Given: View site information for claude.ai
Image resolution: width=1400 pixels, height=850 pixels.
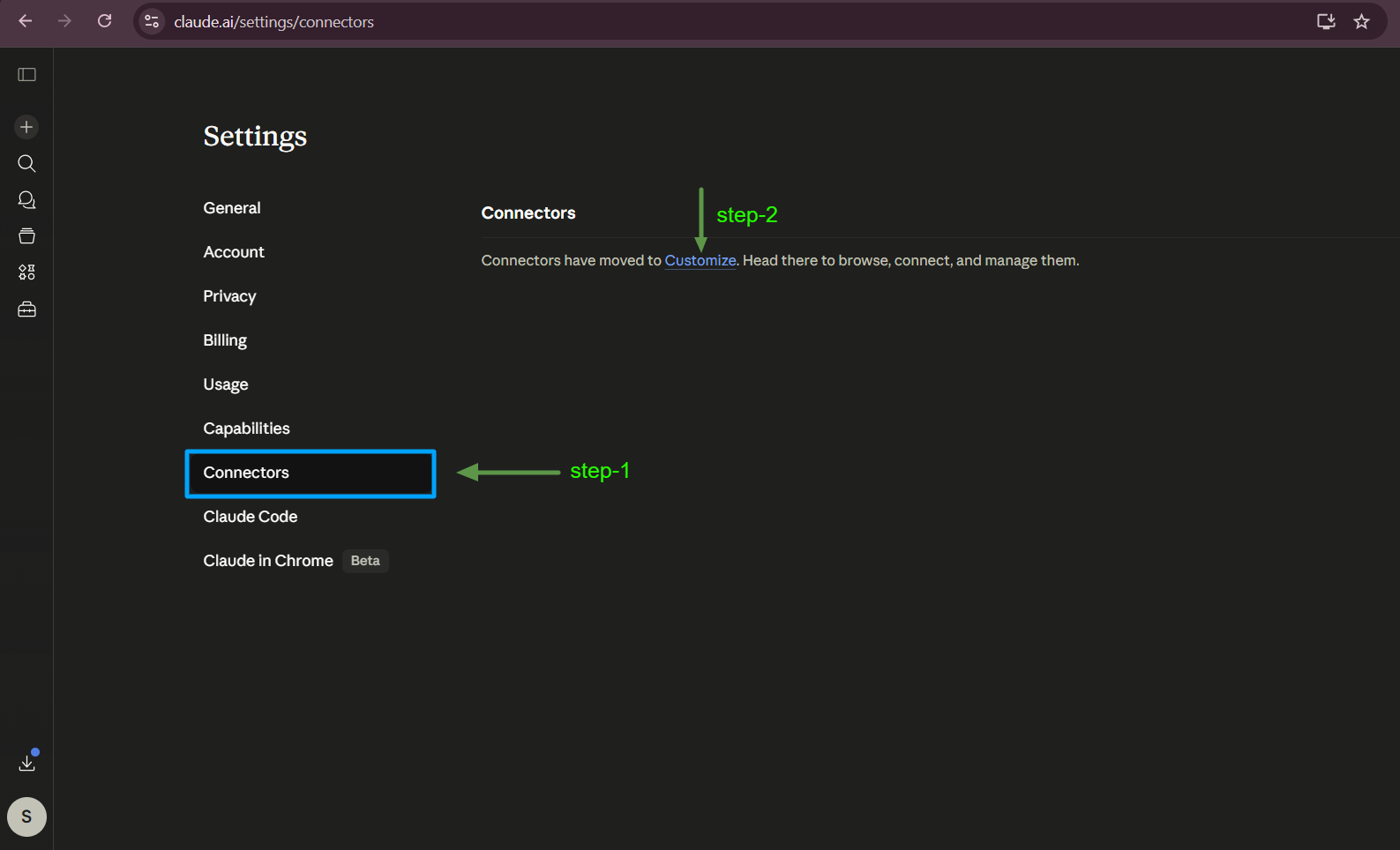Looking at the screenshot, I should 152,21.
